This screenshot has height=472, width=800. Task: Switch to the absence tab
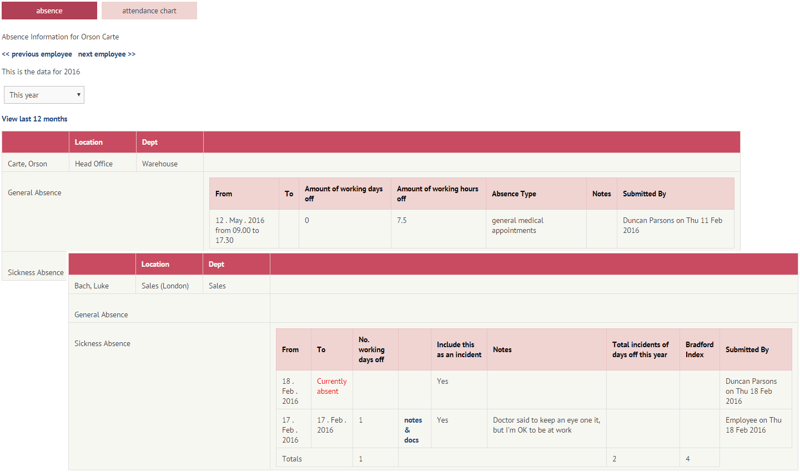tap(49, 10)
